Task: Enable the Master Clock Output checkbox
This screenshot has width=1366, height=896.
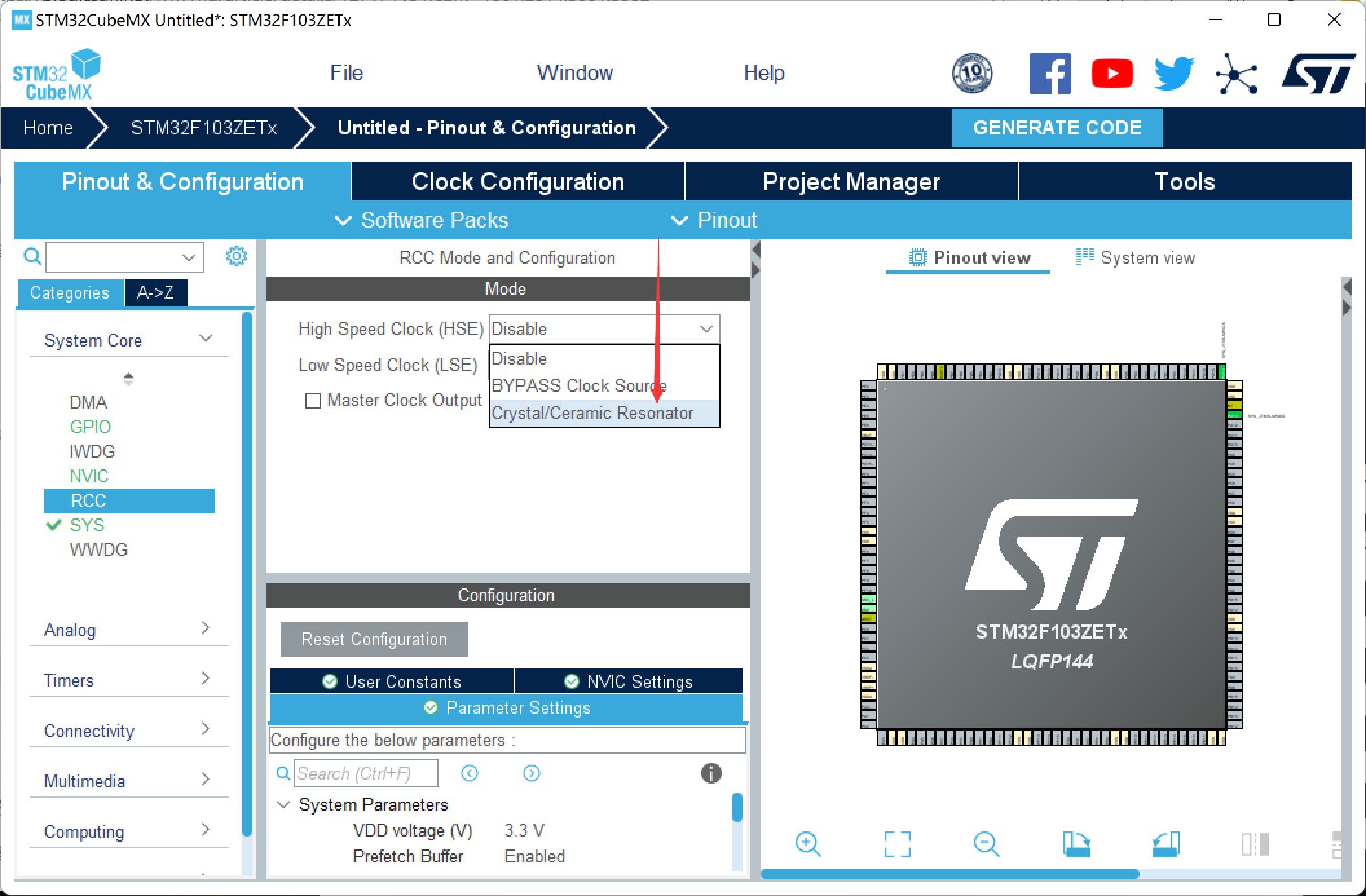Action: 313,401
